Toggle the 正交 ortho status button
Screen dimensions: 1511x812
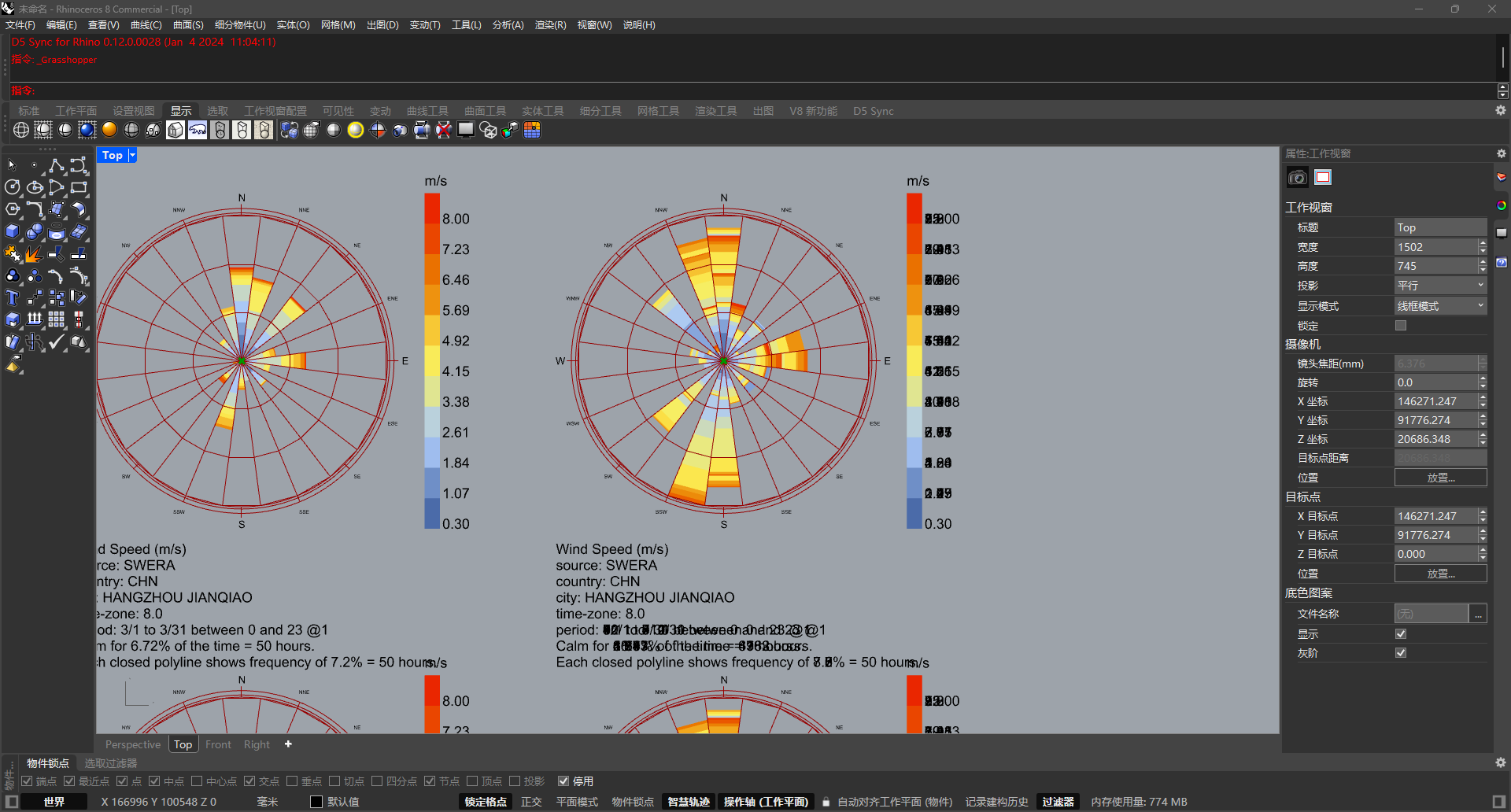(x=531, y=802)
